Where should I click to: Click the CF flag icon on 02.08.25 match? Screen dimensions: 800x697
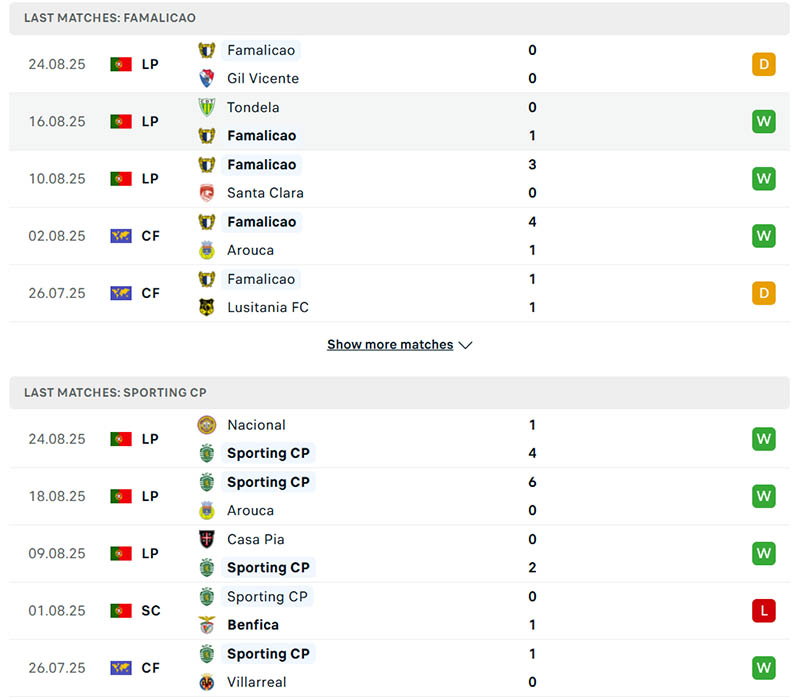pyautogui.click(x=121, y=236)
